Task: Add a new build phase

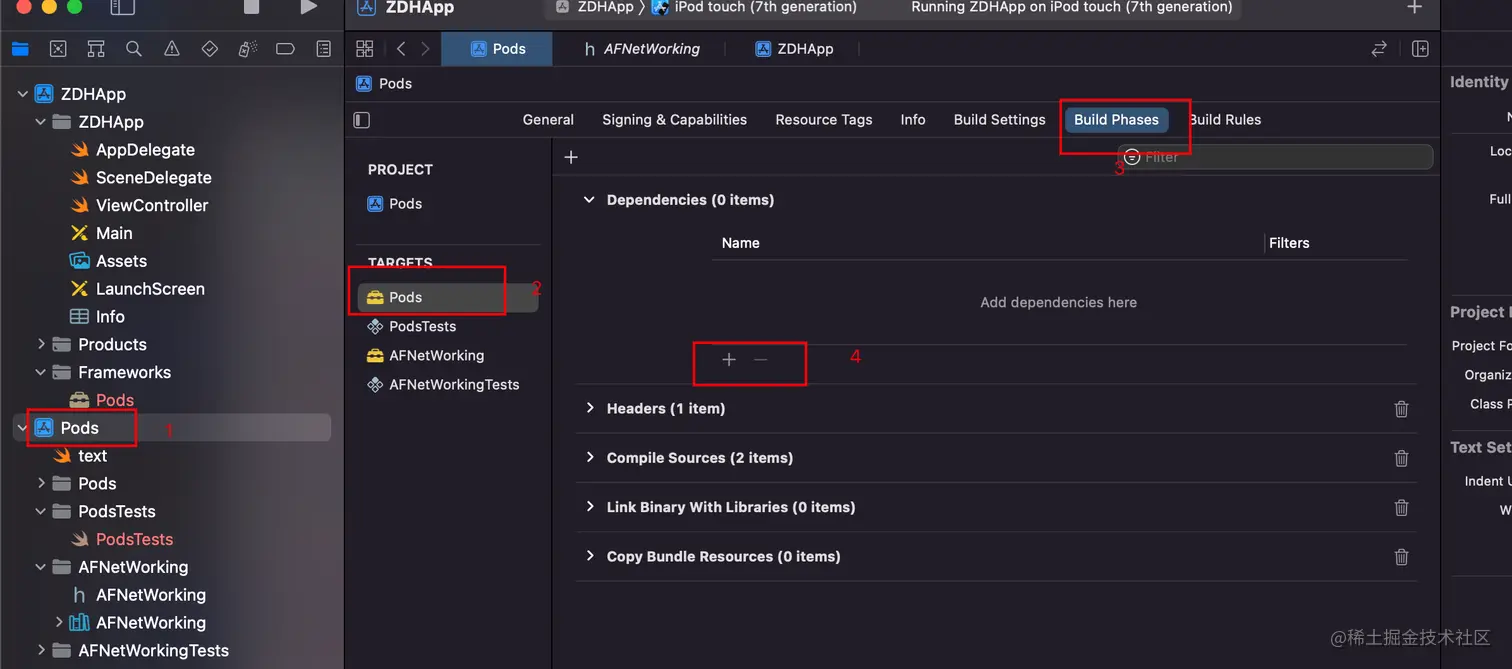Action: point(571,157)
